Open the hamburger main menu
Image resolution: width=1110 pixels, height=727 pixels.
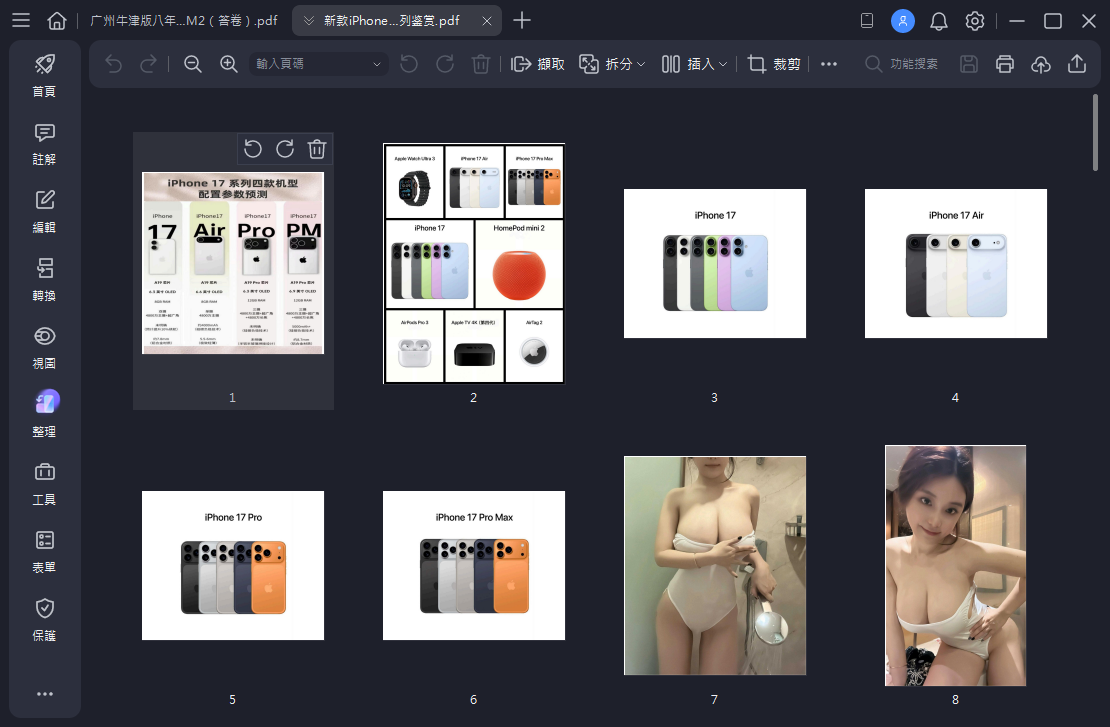(x=21, y=21)
